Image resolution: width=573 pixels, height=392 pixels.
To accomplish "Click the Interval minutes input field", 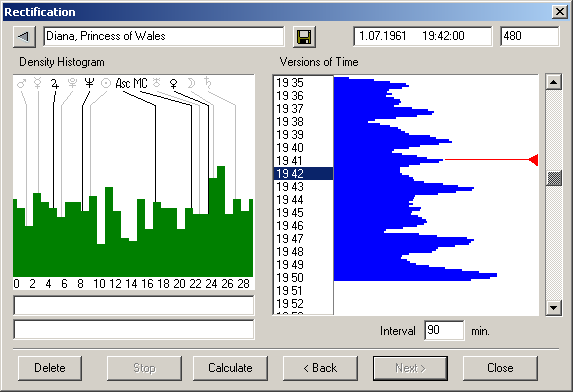I will click(x=444, y=330).
